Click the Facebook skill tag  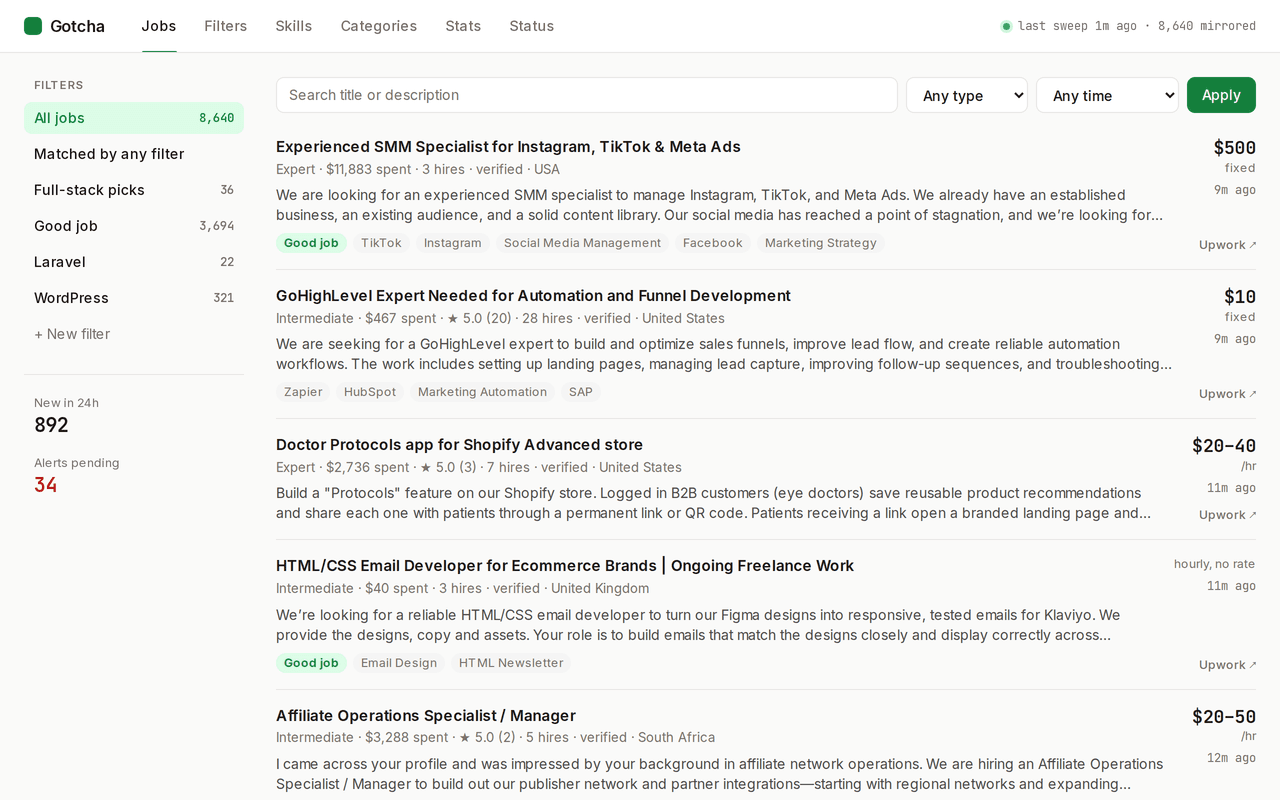point(713,243)
